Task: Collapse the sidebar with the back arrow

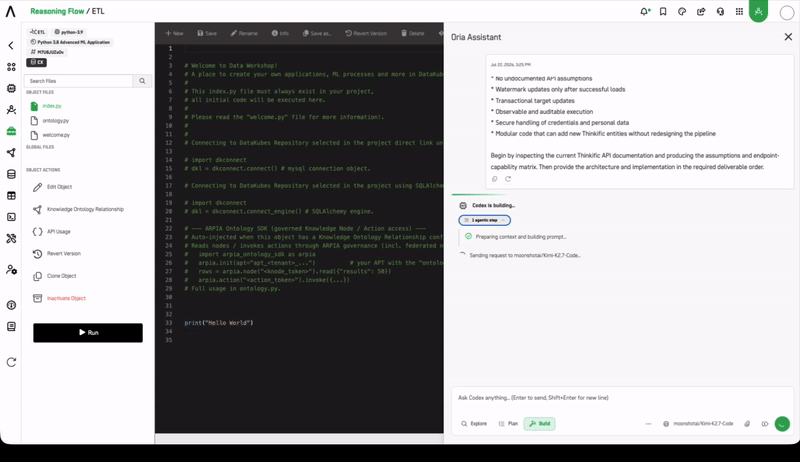Action: pos(11,45)
